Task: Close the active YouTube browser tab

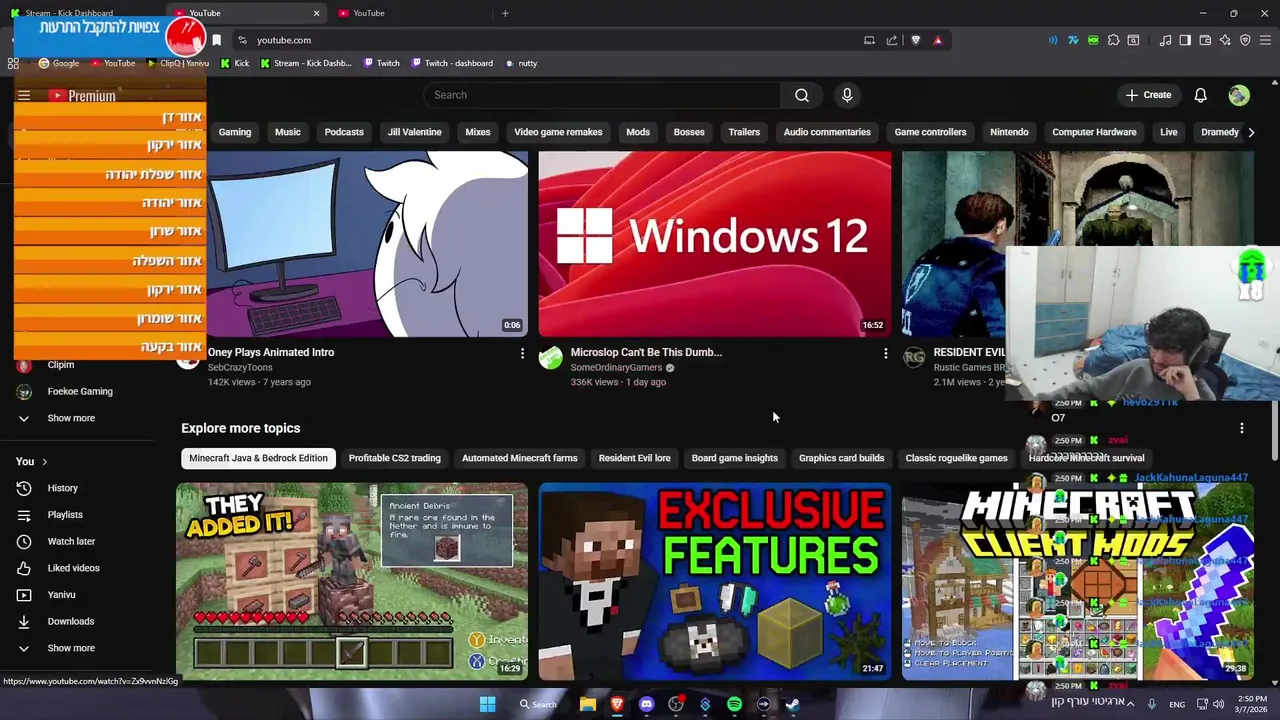Action: (x=316, y=13)
